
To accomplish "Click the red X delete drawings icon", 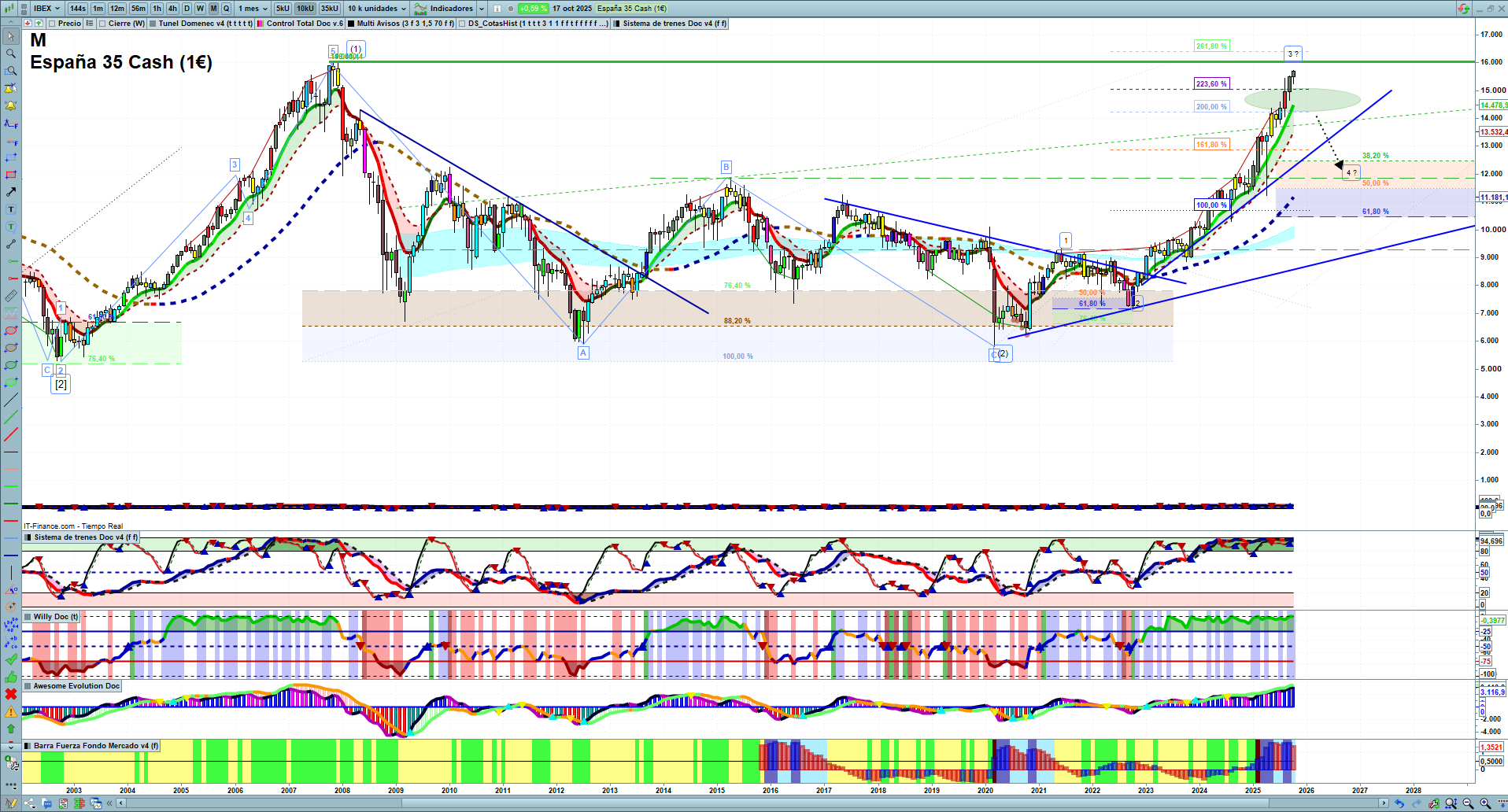I will tap(11, 694).
